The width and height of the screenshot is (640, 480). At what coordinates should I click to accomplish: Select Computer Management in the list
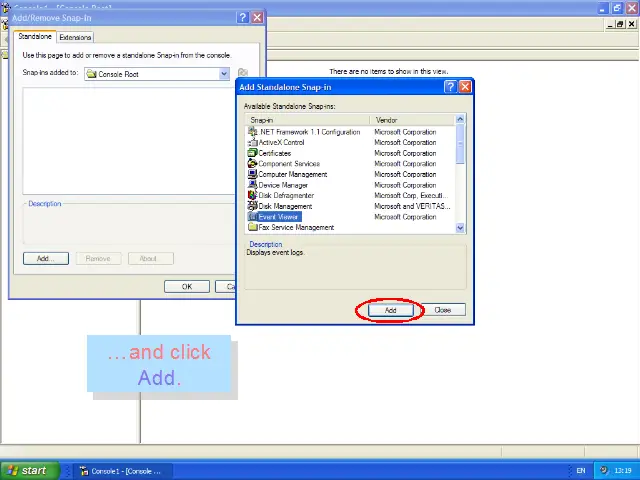(288, 174)
